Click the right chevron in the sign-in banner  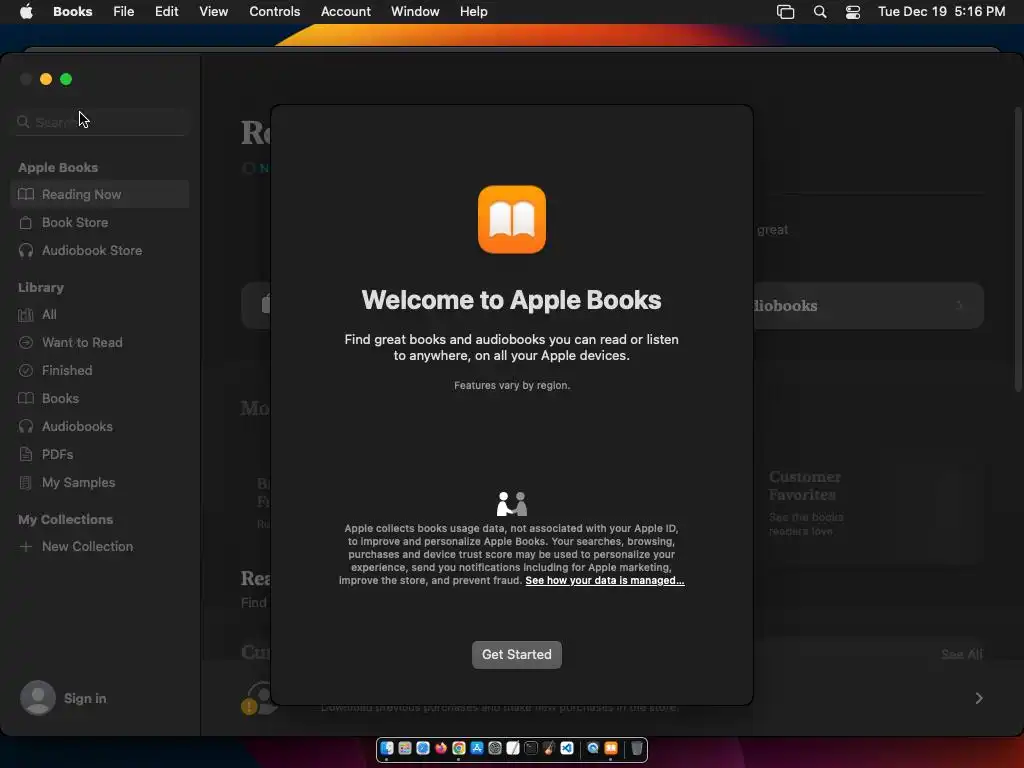978,698
